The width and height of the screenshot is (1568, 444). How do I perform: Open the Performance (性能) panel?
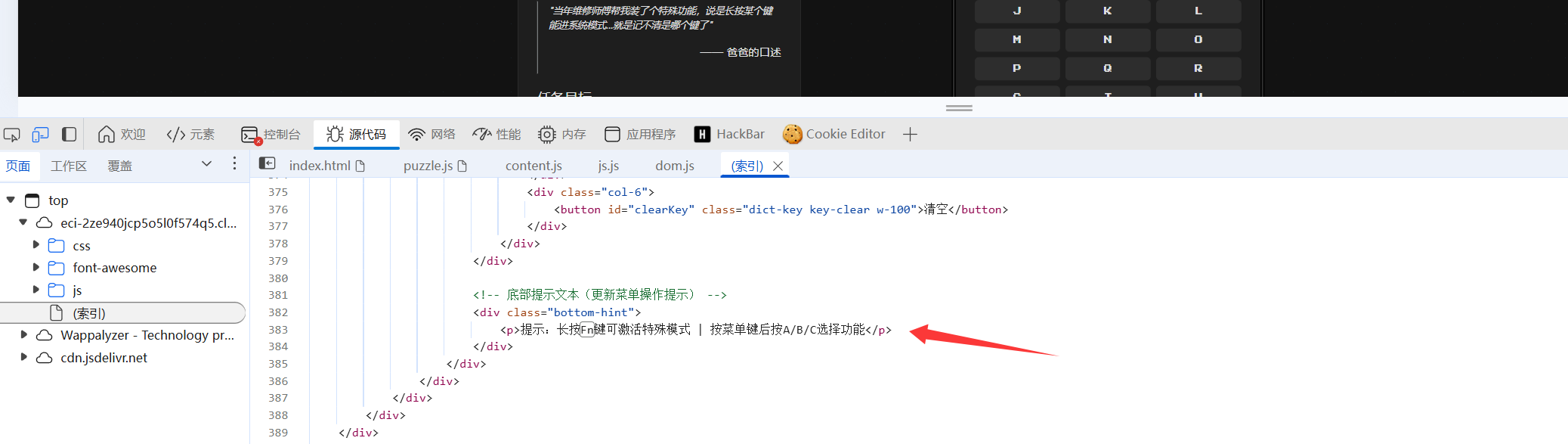[496, 135]
